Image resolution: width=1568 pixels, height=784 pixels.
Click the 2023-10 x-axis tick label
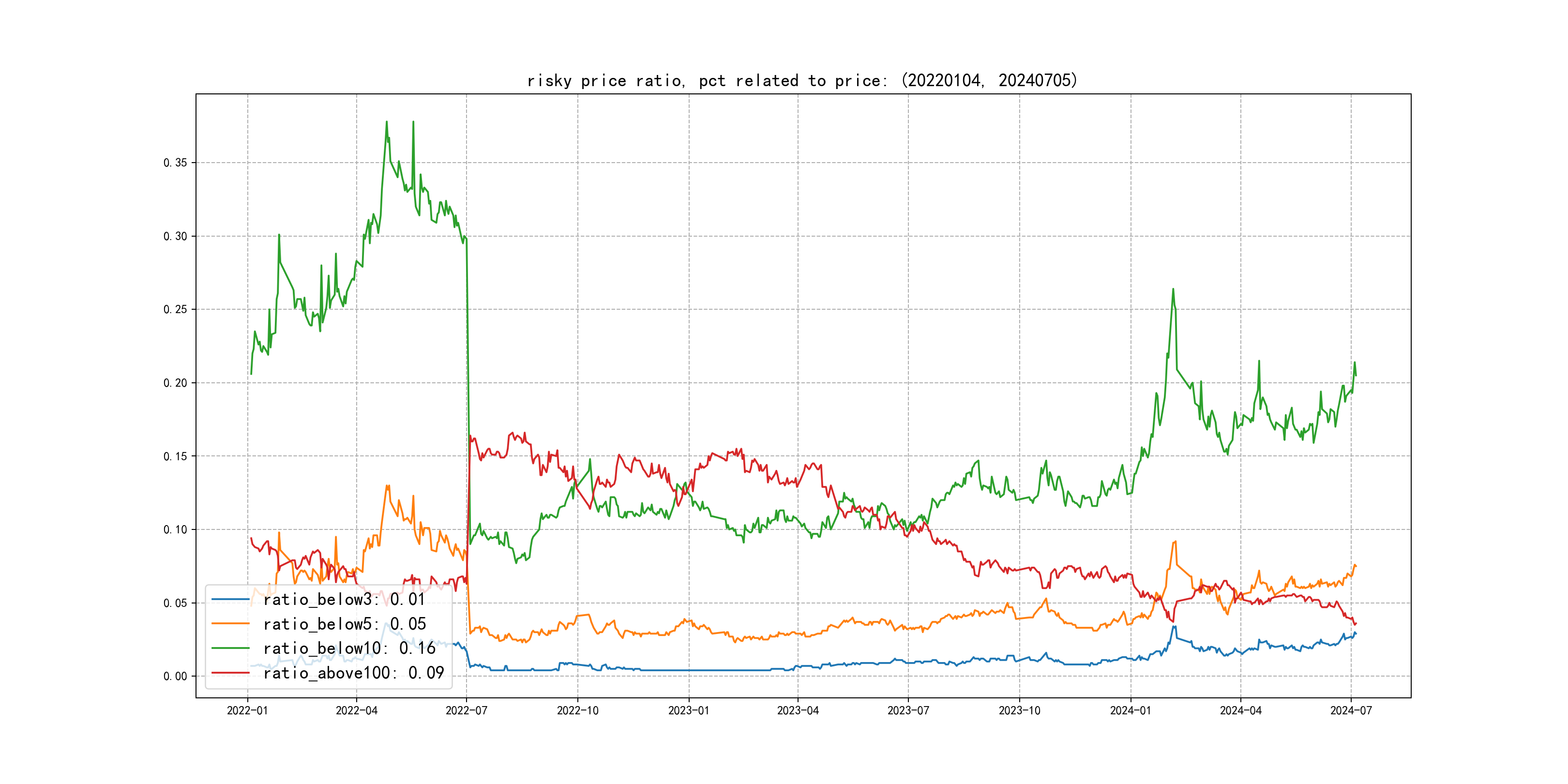1019,710
